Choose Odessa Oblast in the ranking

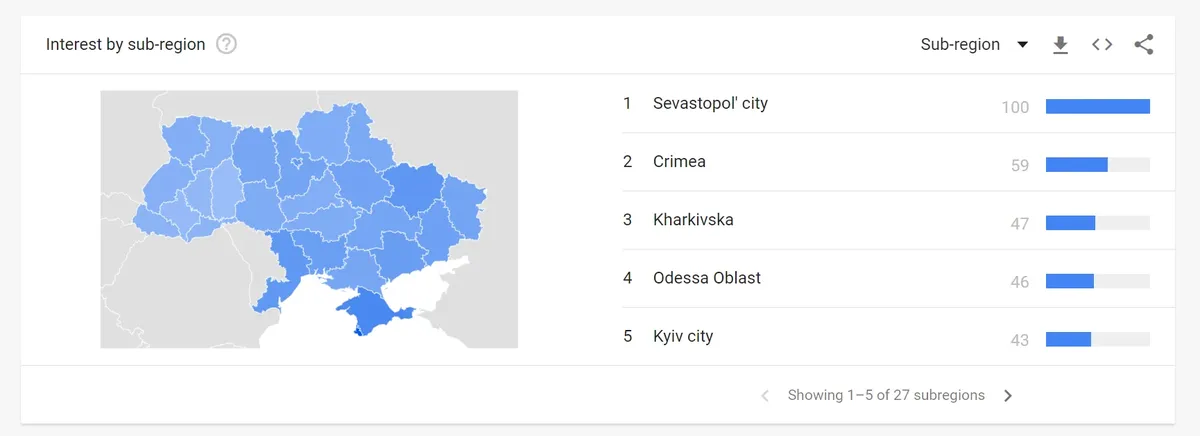click(x=706, y=278)
